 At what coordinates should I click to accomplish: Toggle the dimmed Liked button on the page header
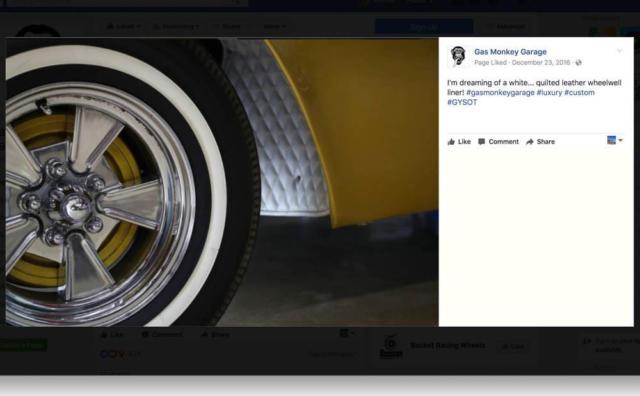point(123,27)
